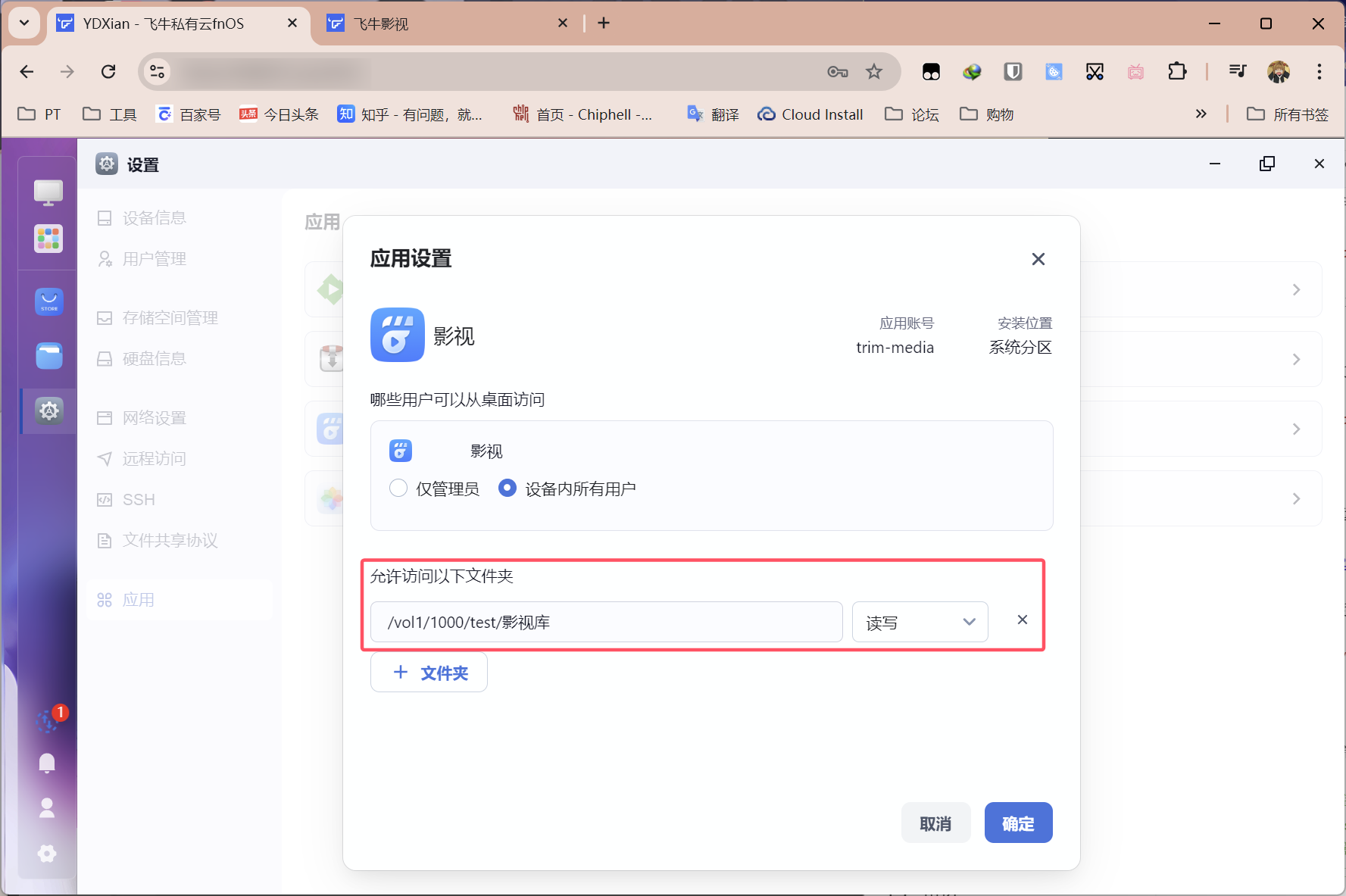Remove the /vol1/1000/test/影视库 folder entry
Viewport: 1346px width, 896px height.
(1023, 620)
